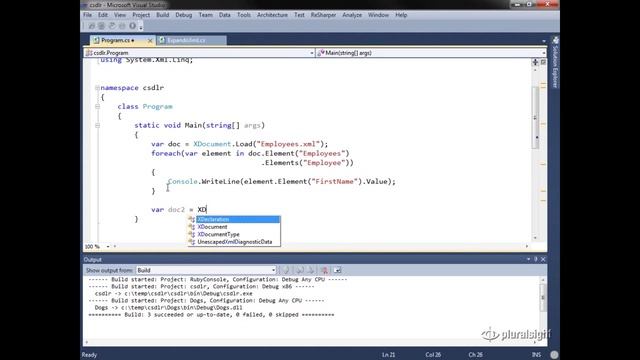Open the Window menu
The width and height of the screenshot is (640, 360).
[x=378, y=15]
